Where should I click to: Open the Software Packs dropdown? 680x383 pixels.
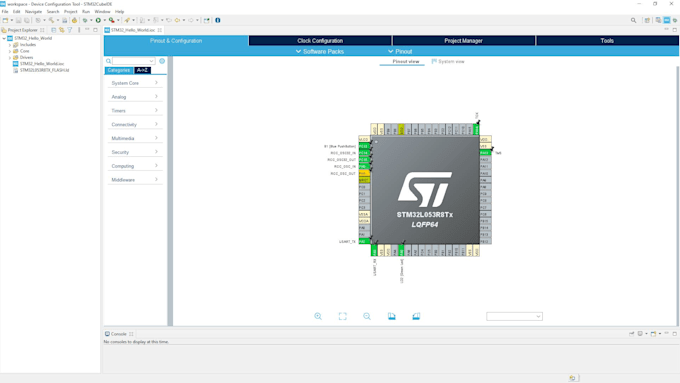click(320, 52)
